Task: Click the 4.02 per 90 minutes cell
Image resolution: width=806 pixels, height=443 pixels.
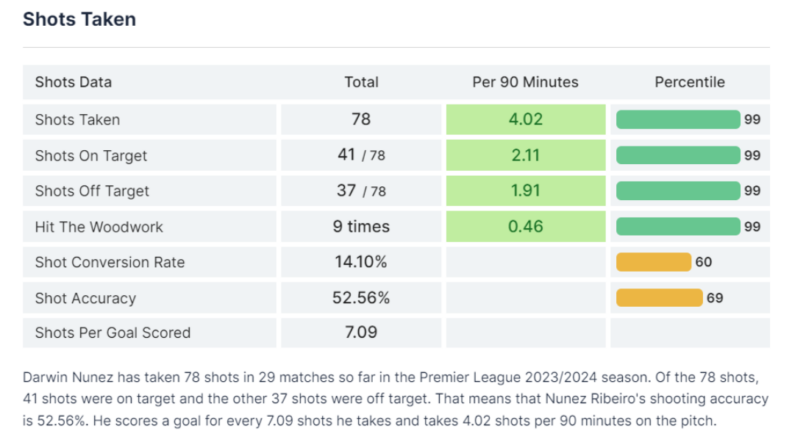Action: [x=525, y=120]
